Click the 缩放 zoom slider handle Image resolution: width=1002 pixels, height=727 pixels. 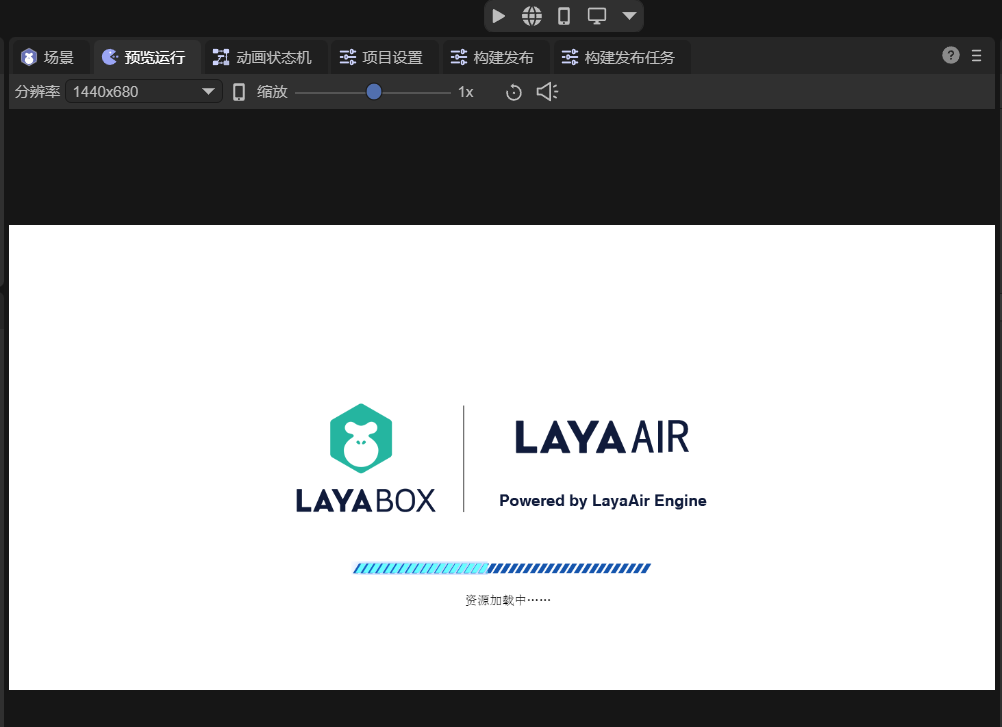(x=374, y=92)
